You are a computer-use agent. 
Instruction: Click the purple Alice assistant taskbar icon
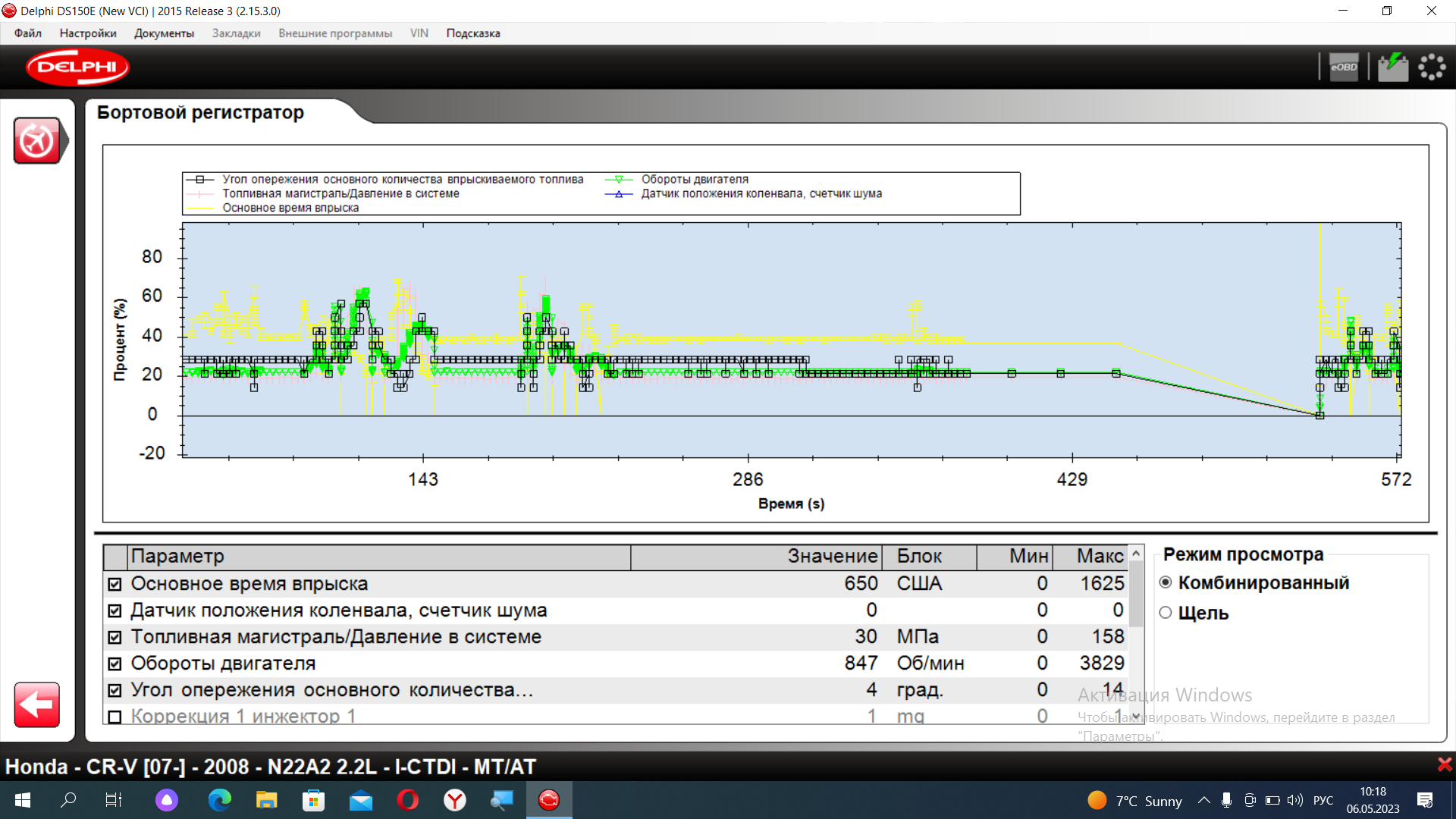tap(167, 800)
